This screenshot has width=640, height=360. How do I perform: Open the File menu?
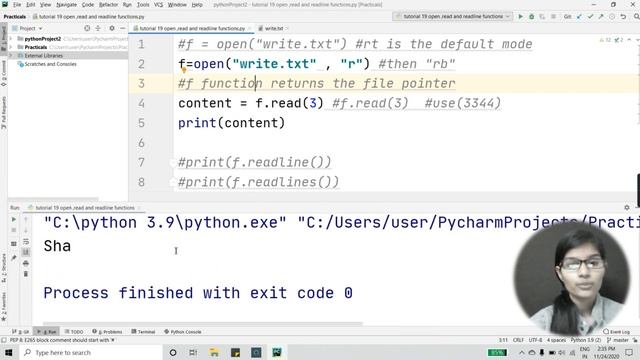click(17, 5)
